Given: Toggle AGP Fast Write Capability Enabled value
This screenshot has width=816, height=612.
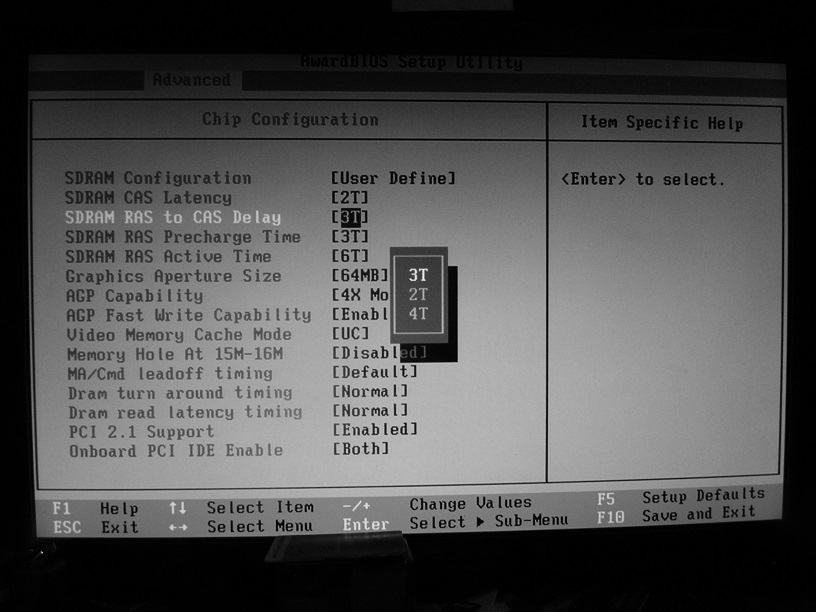Looking at the screenshot, I should click(360, 314).
